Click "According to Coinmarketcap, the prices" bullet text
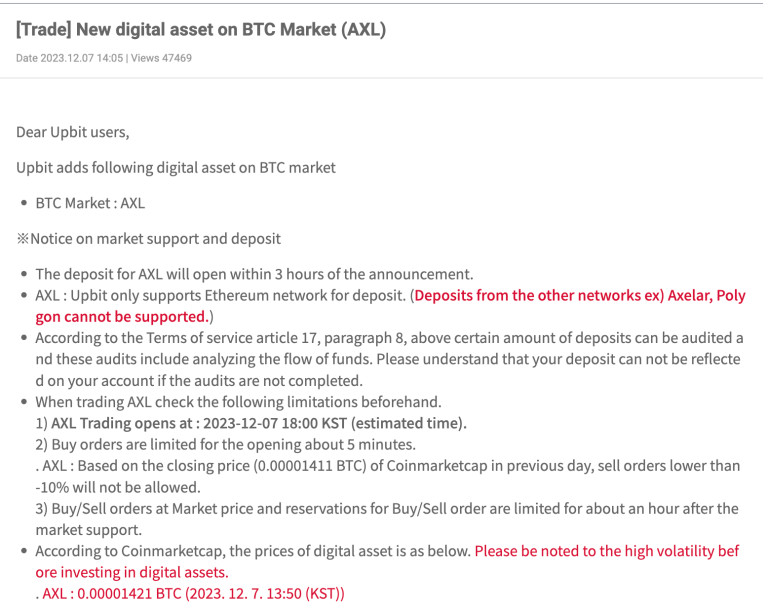768x611 pixels. (252, 551)
